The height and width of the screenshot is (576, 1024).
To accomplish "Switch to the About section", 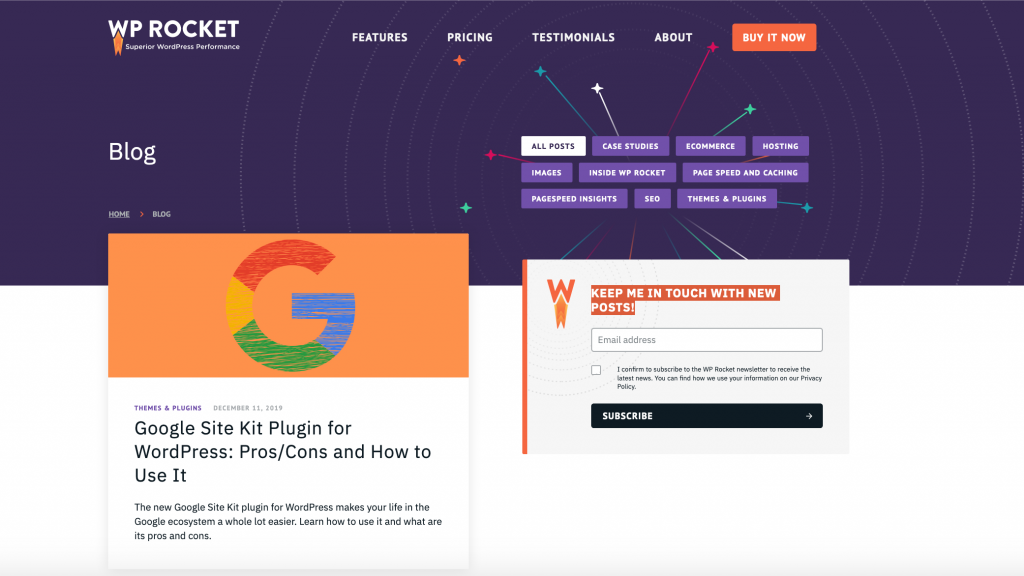I will click(672, 37).
